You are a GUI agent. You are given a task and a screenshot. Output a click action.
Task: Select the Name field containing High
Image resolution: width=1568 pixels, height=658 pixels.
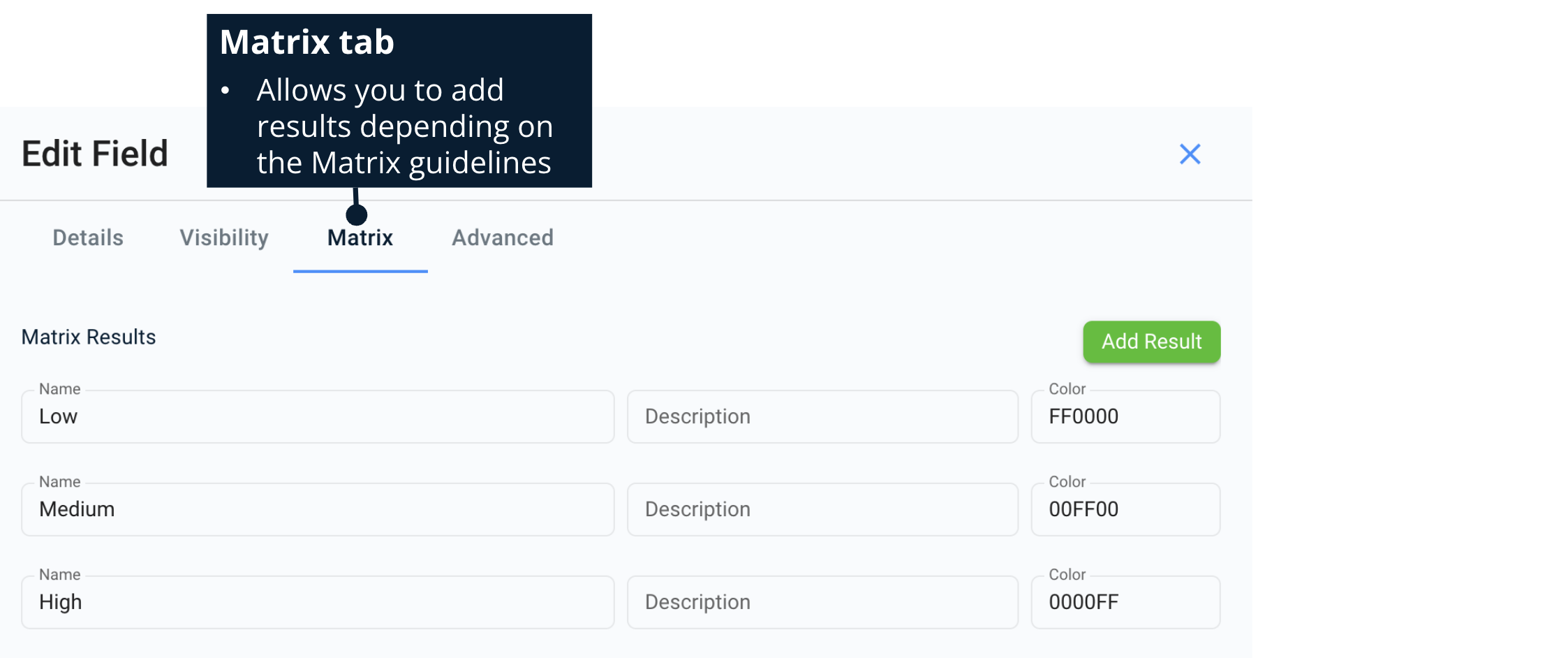point(318,602)
